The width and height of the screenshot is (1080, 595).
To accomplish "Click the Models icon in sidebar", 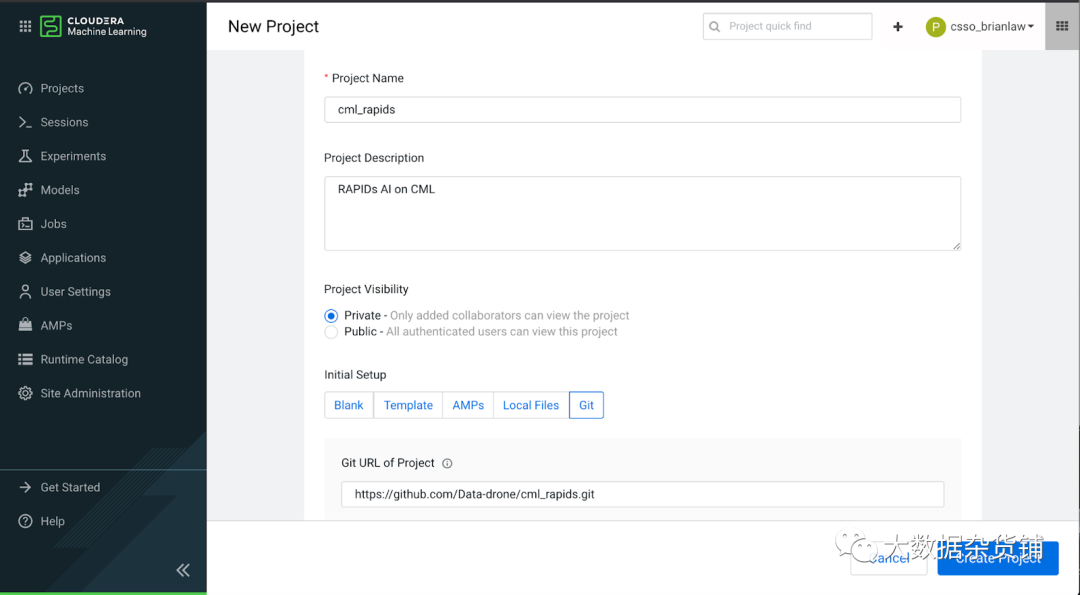I will 26,190.
